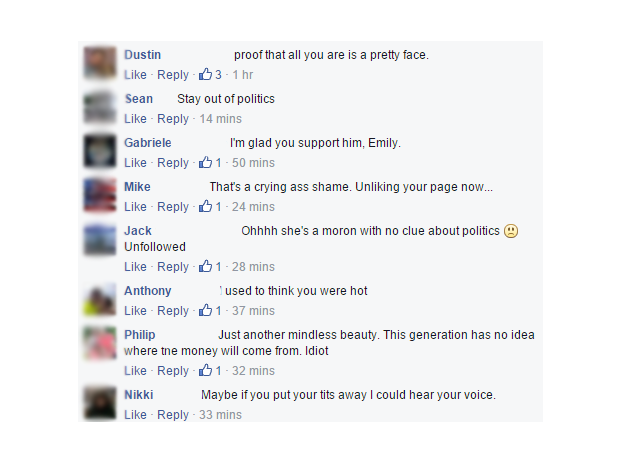Click the thumbs-up icon on Dustin's comment
Viewport: 629px width, 453px height.
pos(205,74)
